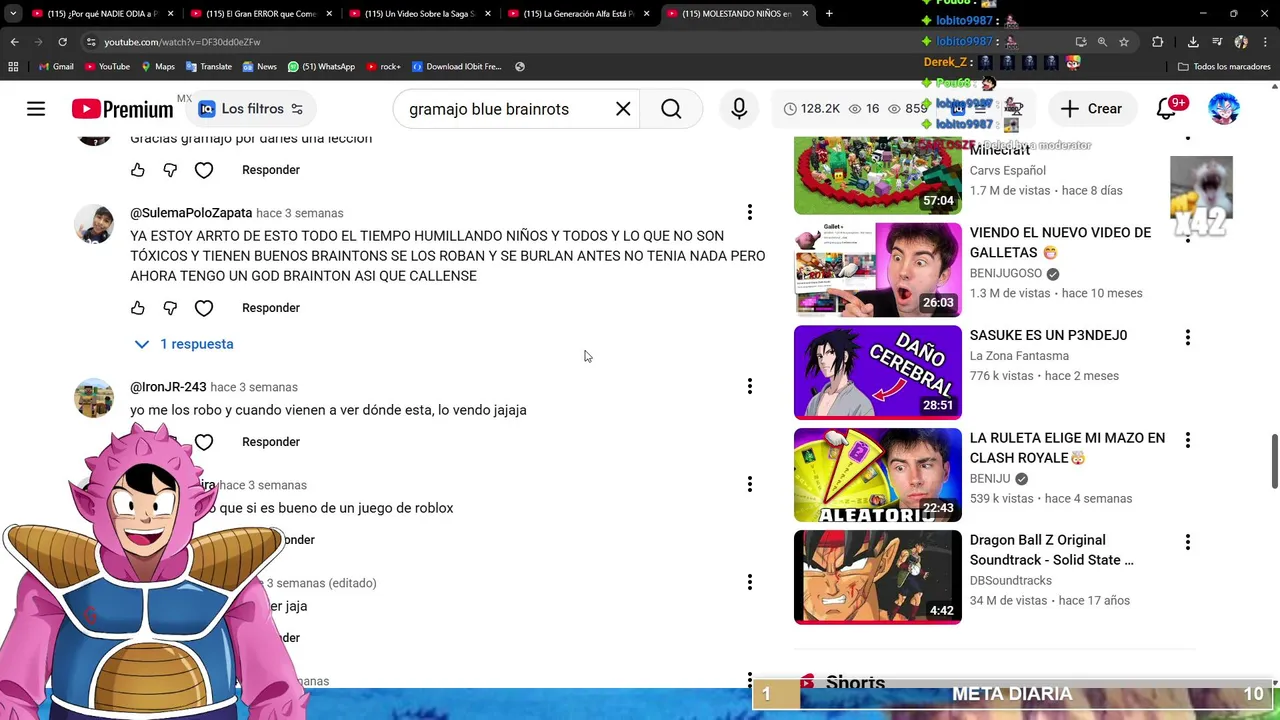This screenshot has height=720, width=1280.
Task: Open Dragon Ball Z Soundtrack thumbnail
Action: click(878, 577)
